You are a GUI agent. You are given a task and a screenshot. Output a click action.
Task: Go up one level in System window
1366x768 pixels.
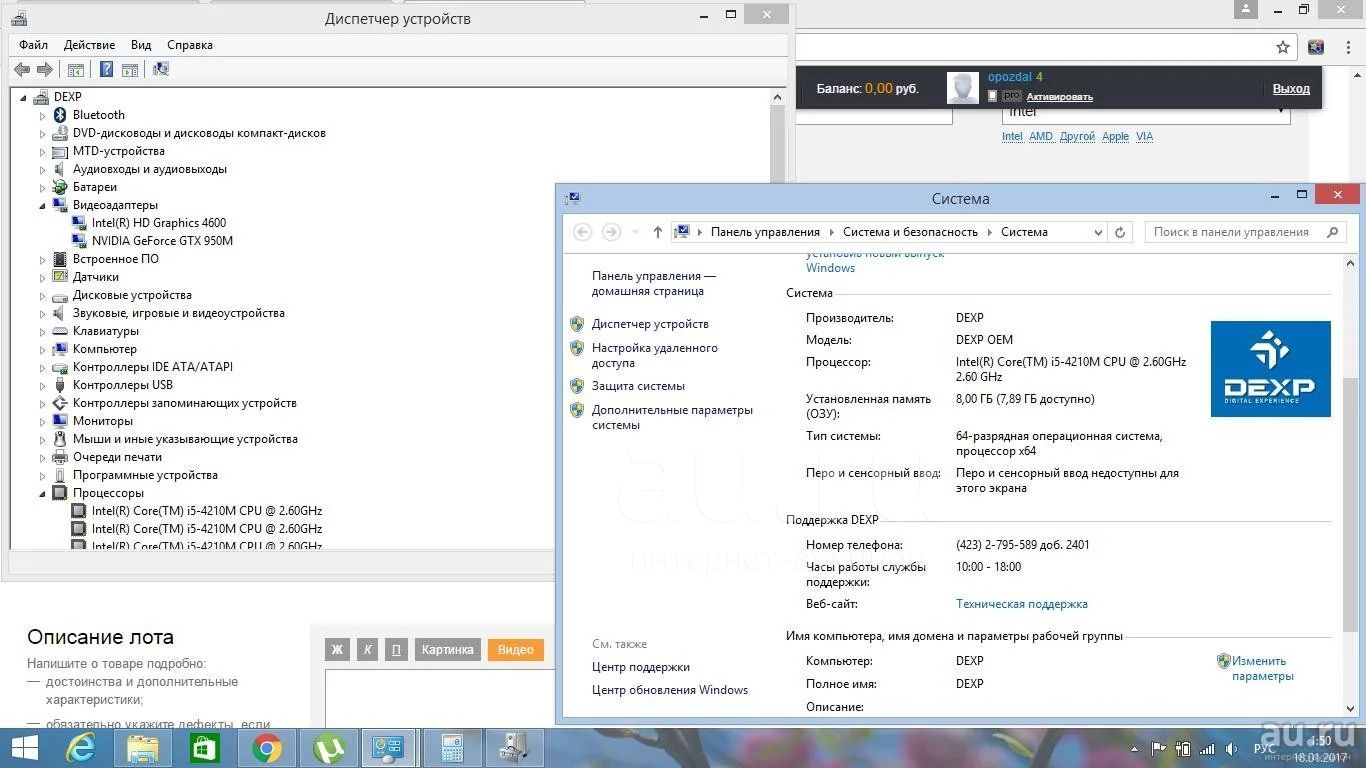(x=657, y=232)
